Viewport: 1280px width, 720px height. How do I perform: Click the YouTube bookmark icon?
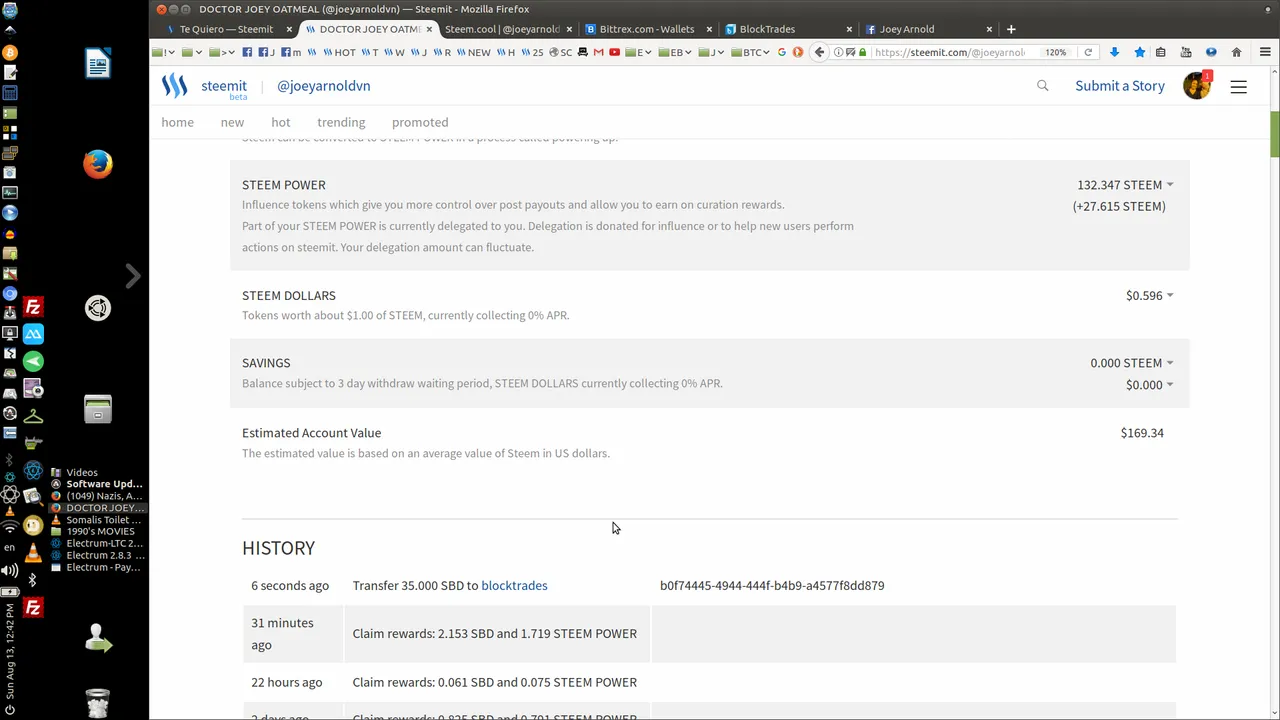tap(614, 52)
